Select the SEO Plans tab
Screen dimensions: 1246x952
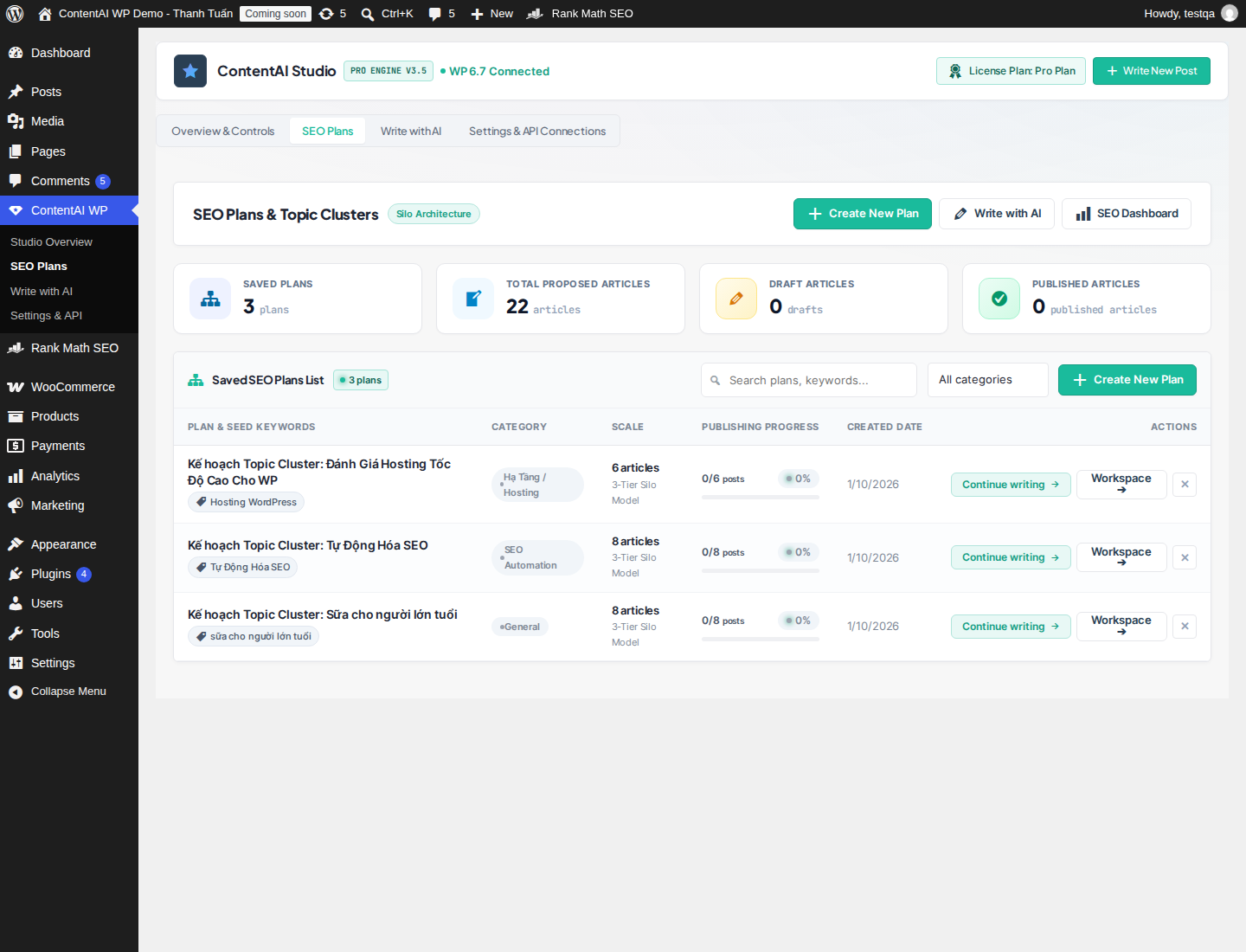(x=327, y=131)
